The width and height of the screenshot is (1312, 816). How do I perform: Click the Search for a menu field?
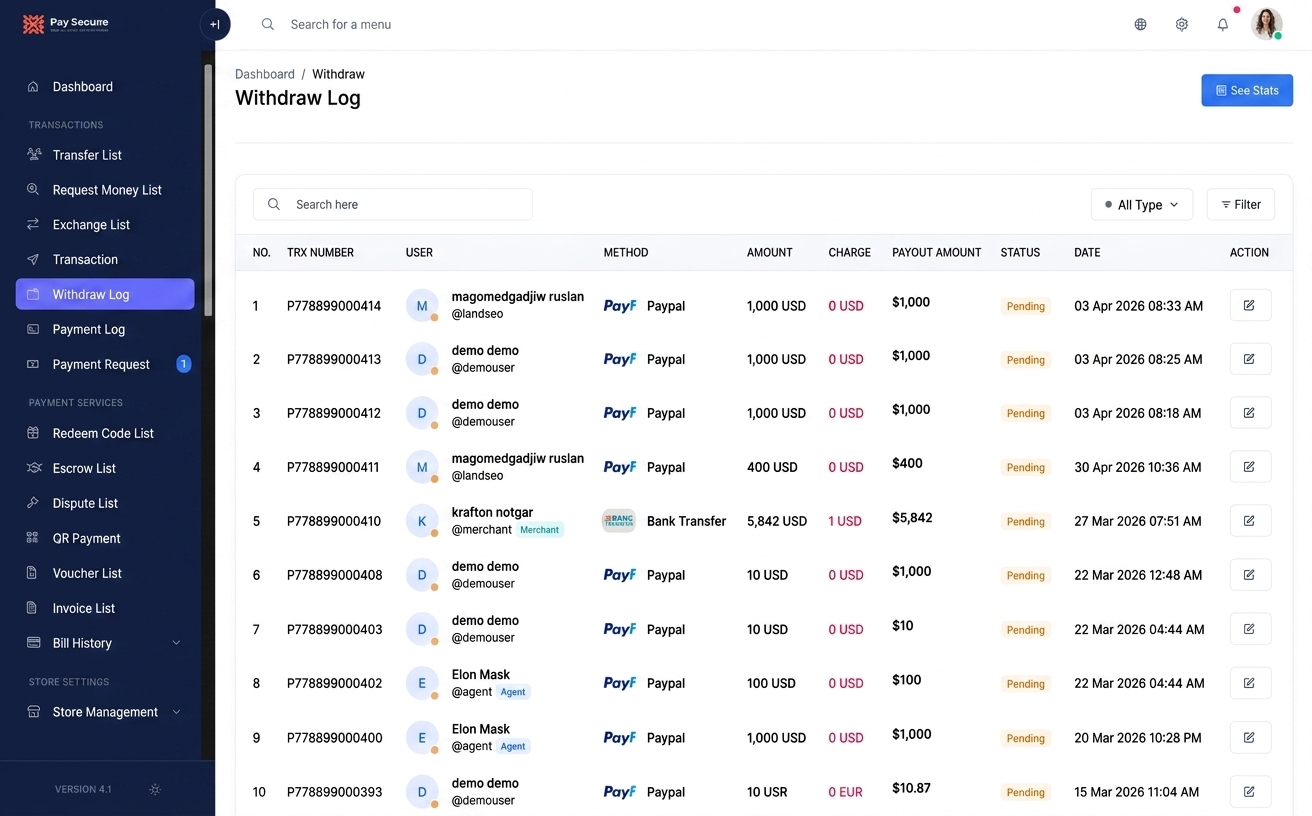341,24
